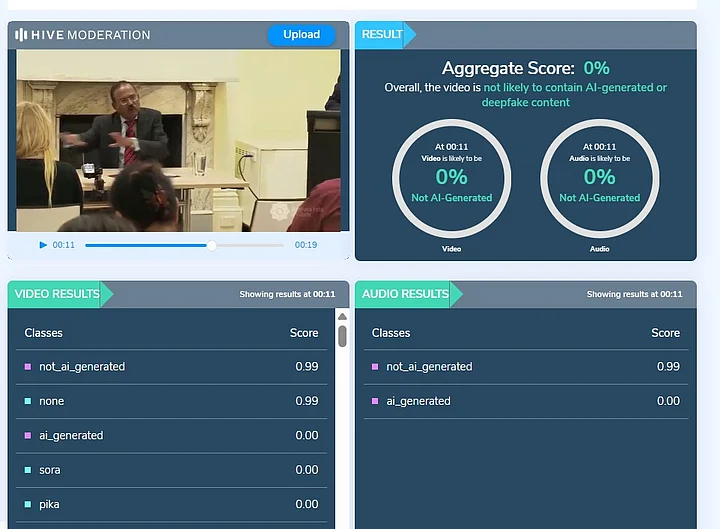The width and height of the screenshot is (720, 529).
Task: Click the Video 0% score gauge
Action: coord(451,178)
